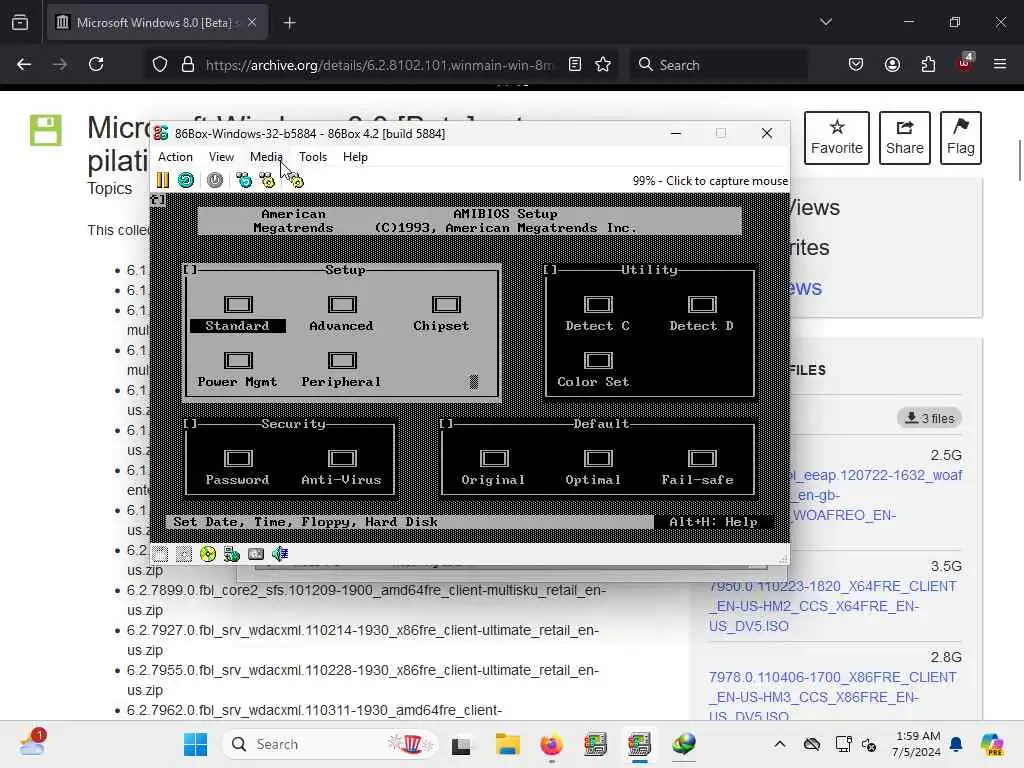The width and height of the screenshot is (1024, 768).
Task: Open the 7978.0 X86FRE CLIENT ISO link
Action: click(x=833, y=697)
